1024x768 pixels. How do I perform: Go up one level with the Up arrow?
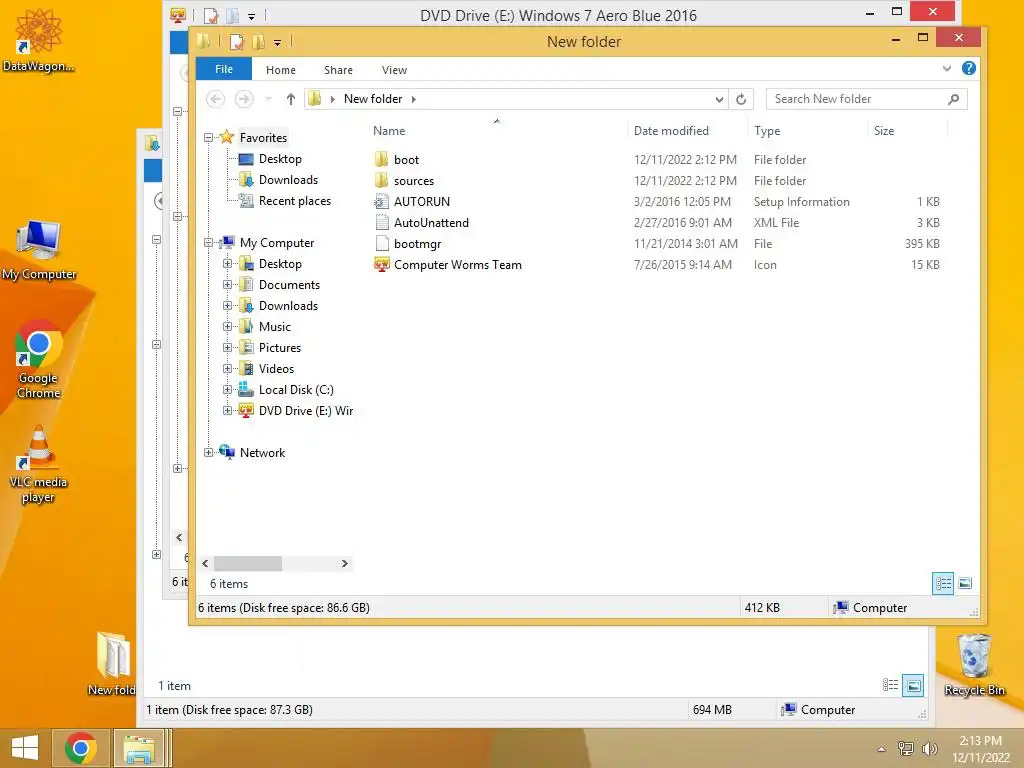291,99
